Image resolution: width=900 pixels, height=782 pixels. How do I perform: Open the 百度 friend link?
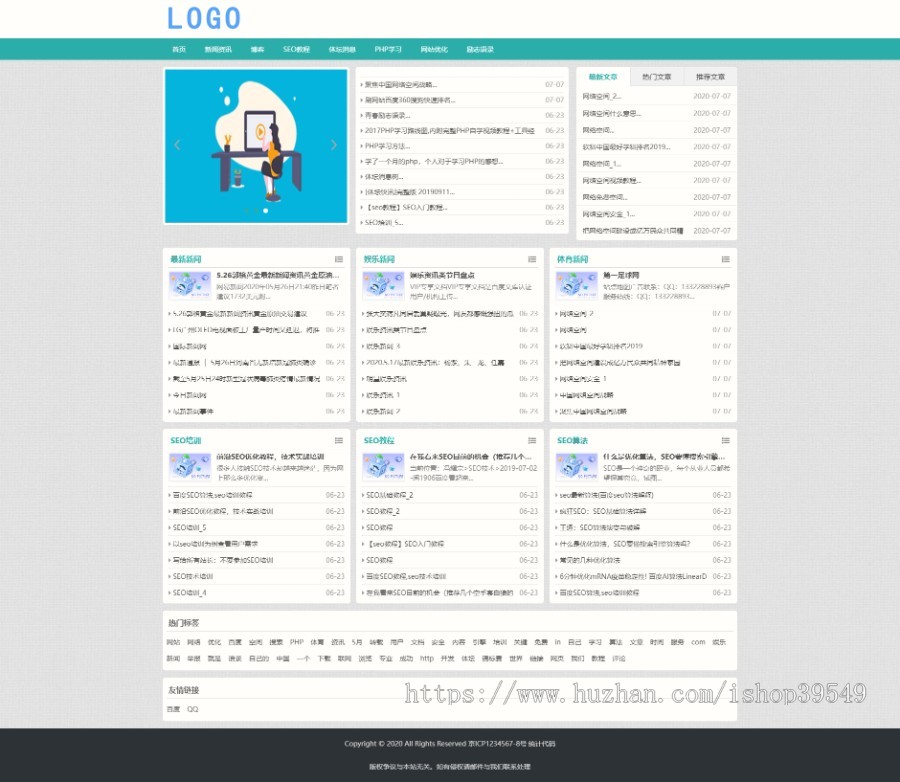click(173, 709)
